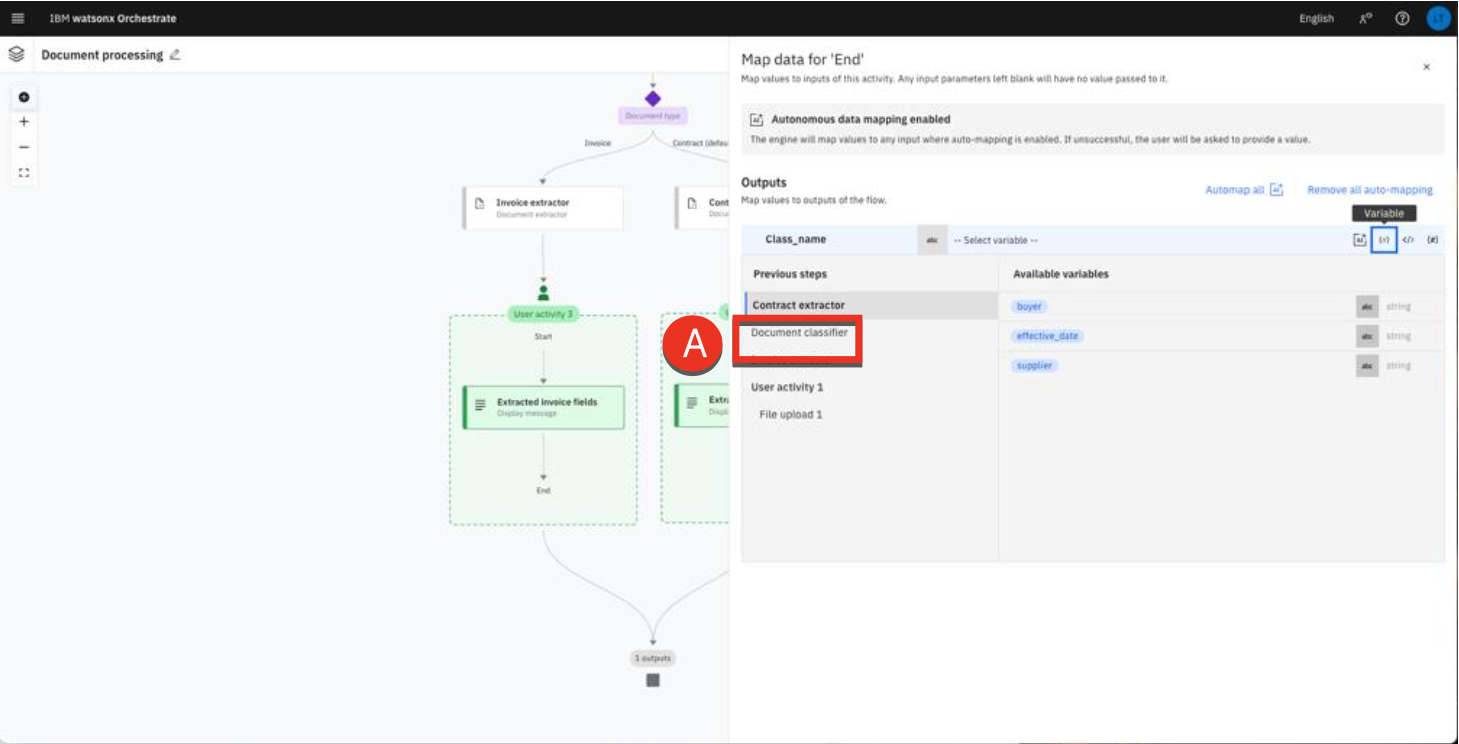
Task: Click the pencil icon to rename flow
Action: coord(175,55)
